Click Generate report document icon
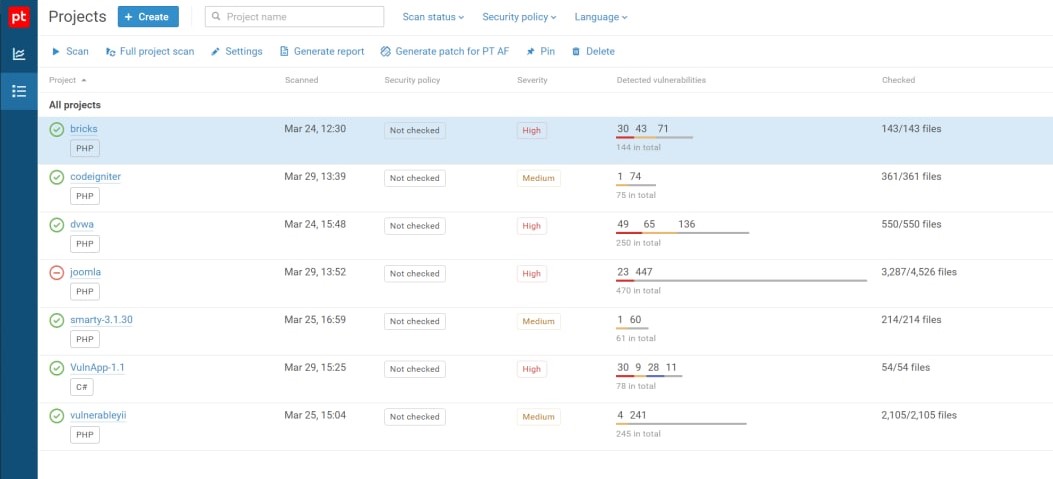This screenshot has height=479, width=1053. point(284,51)
